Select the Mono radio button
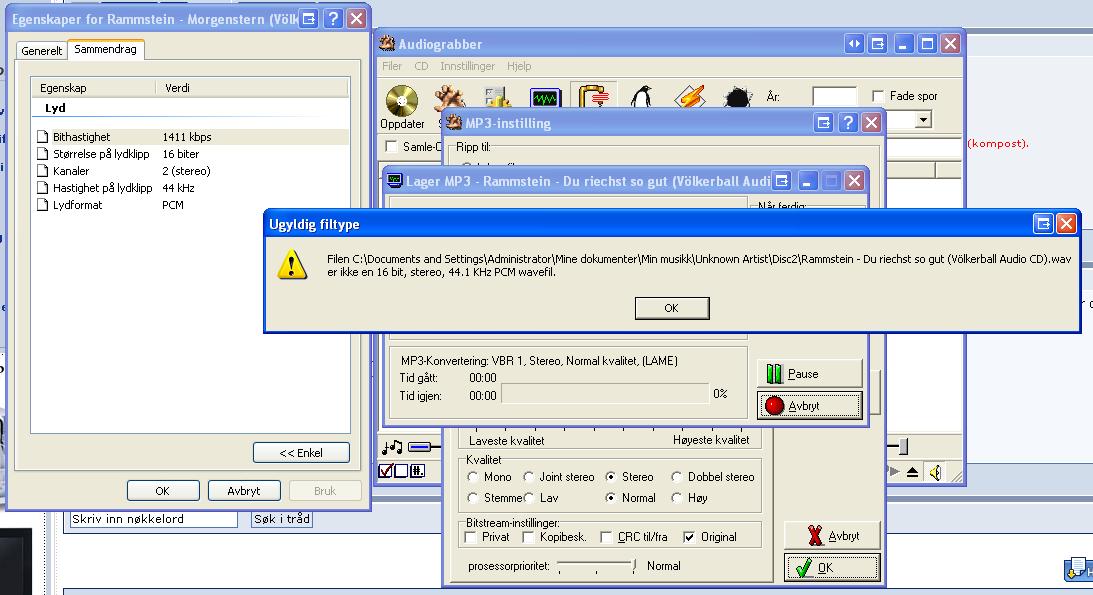1093x595 pixels. (473, 477)
